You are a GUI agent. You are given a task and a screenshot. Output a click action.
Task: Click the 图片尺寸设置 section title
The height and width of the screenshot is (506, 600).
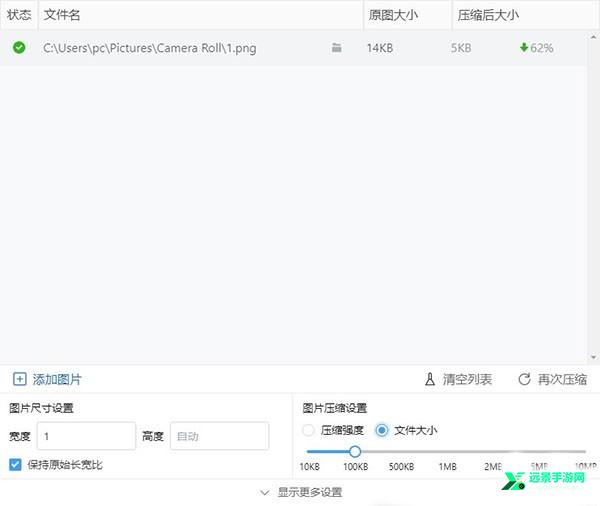pyautogui.click(x=41, y=408)
